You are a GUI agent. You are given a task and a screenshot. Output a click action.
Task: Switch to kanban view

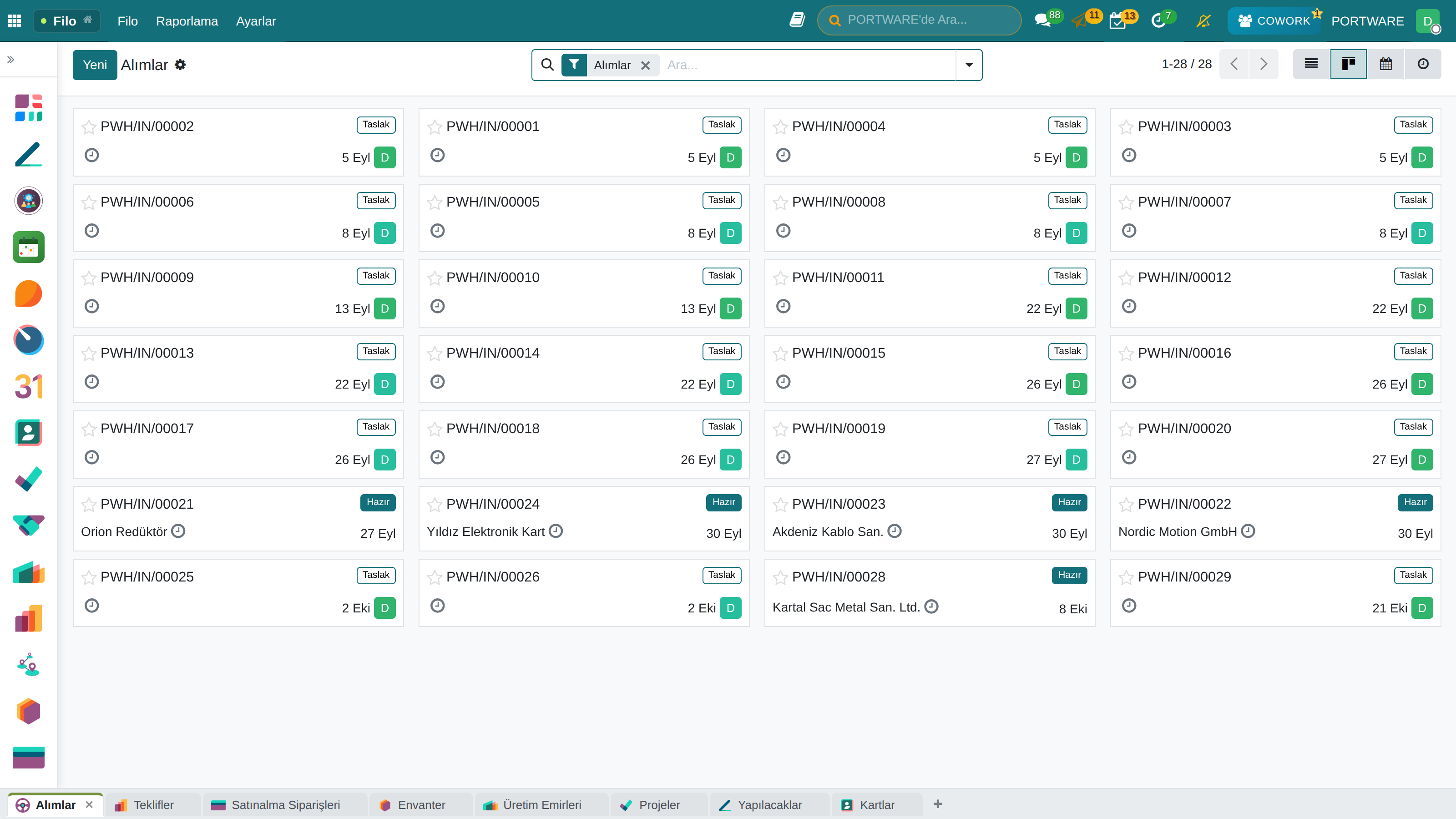click(x=1349, y=64)
